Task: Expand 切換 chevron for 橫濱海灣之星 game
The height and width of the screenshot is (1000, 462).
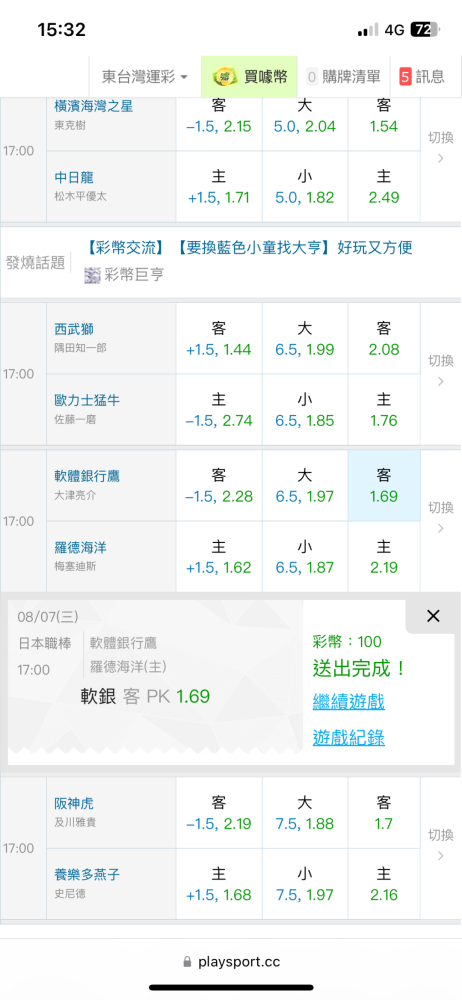Action: [440, 149]
